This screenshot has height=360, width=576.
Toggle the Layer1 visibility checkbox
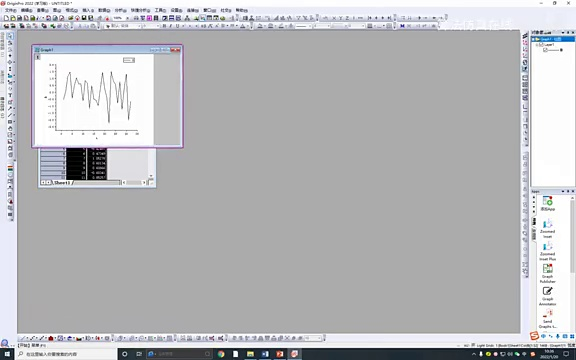point(541,44)
